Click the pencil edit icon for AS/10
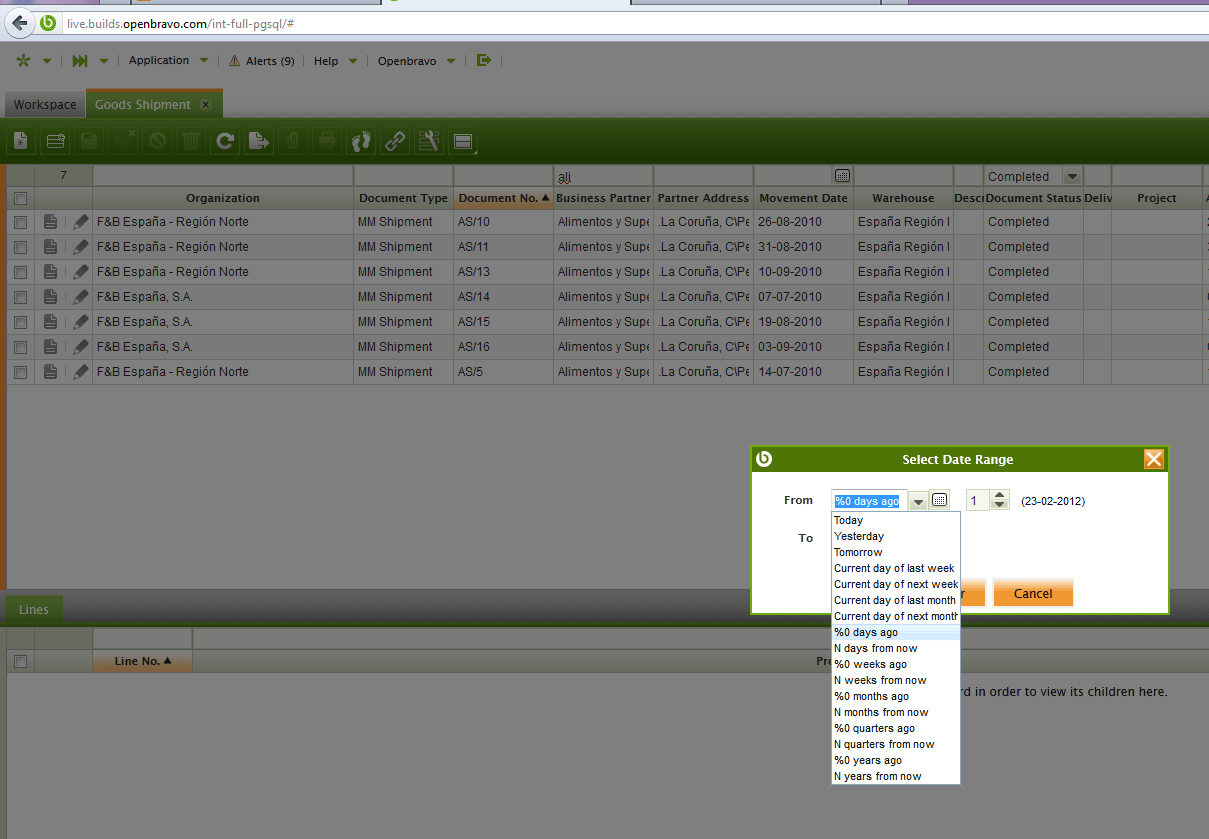The width and height of the screenshot is (1209, 839). [80, 222]
